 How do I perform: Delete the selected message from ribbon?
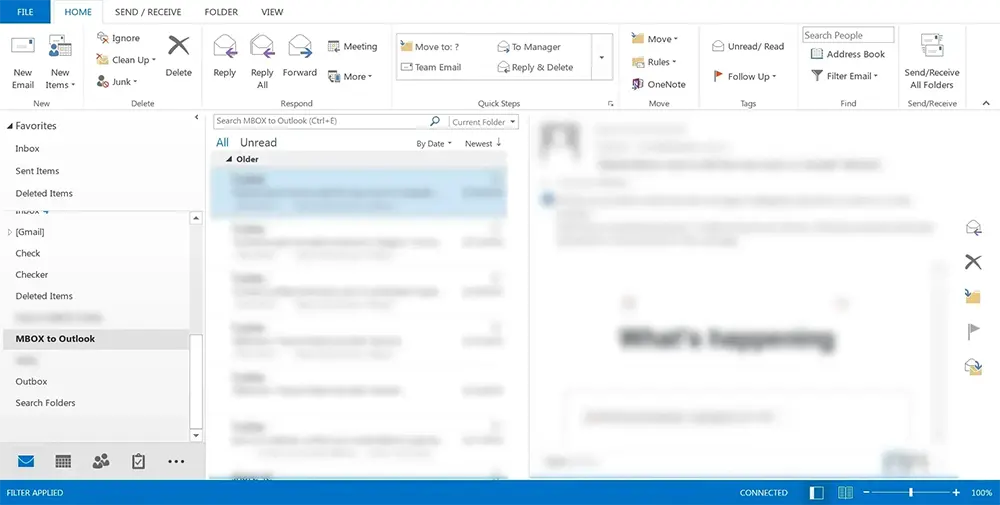click(179, 56)
